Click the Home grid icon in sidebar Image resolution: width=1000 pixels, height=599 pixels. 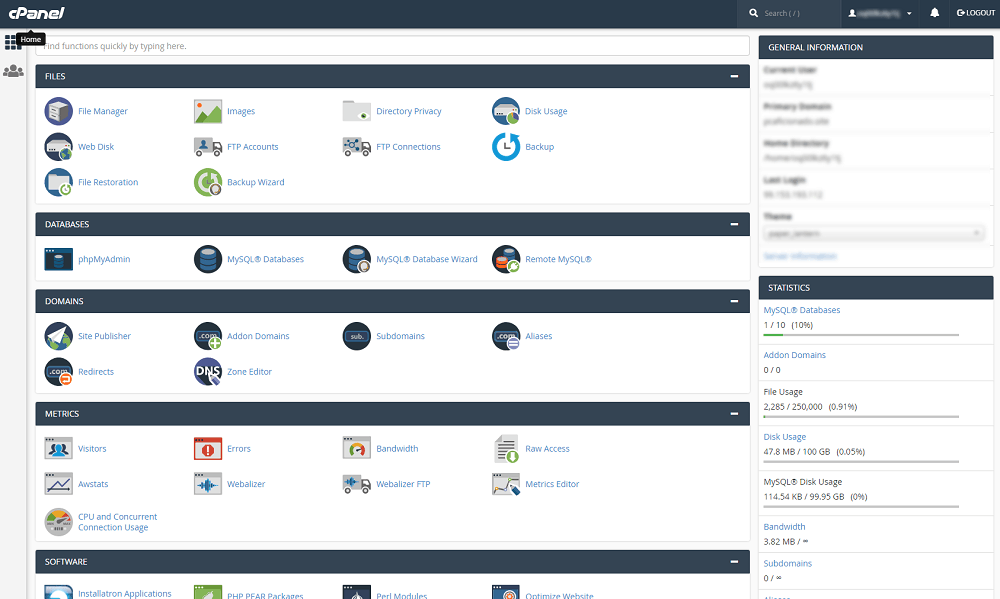[x=12, y=43]
